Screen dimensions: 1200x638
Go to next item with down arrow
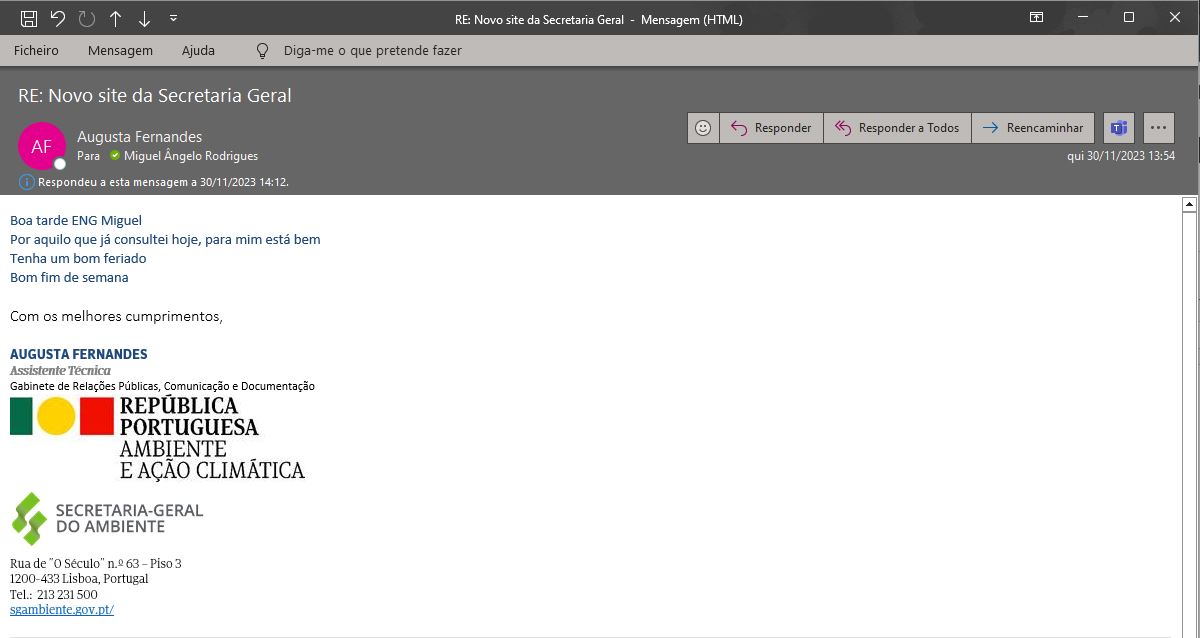pos(144,18)
